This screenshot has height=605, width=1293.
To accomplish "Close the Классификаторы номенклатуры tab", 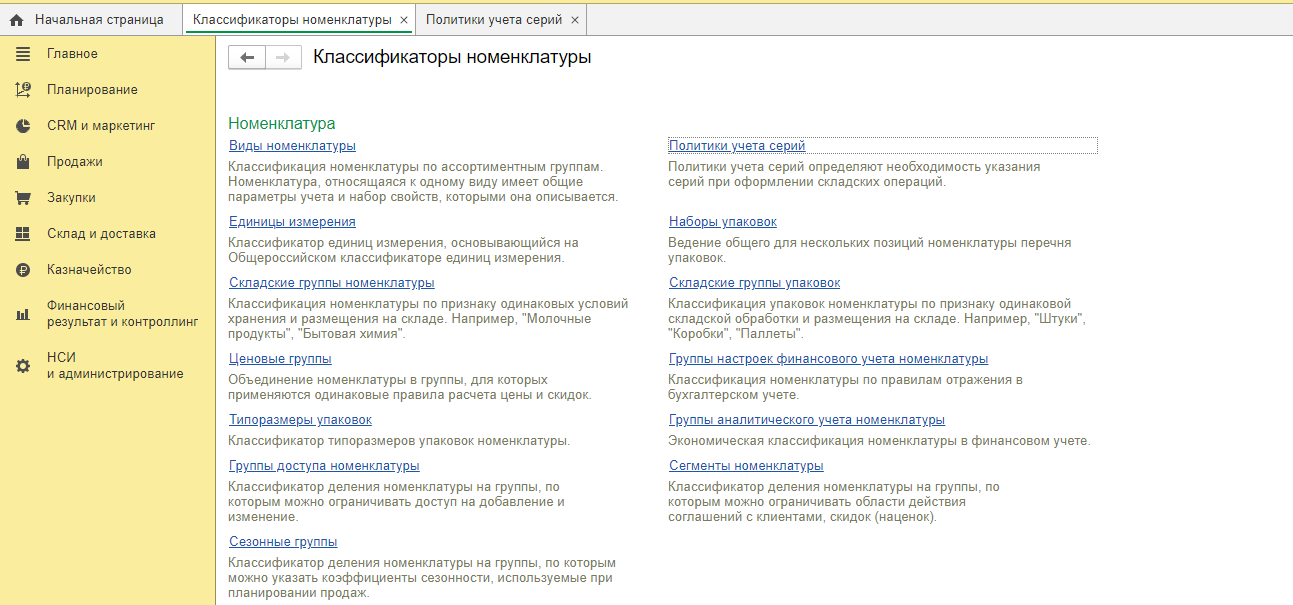I will click(x=403, y=20).
